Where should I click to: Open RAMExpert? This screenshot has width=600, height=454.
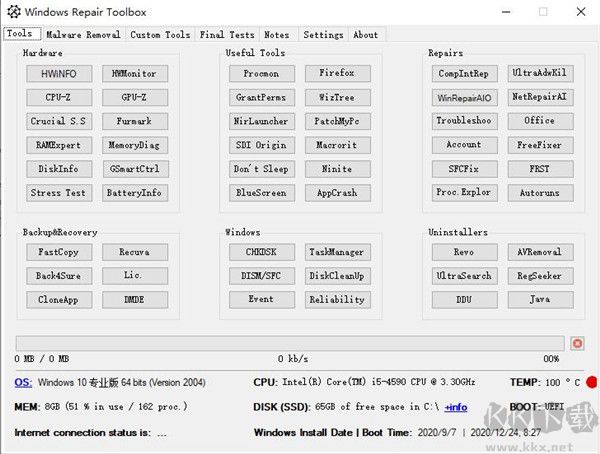59,145
